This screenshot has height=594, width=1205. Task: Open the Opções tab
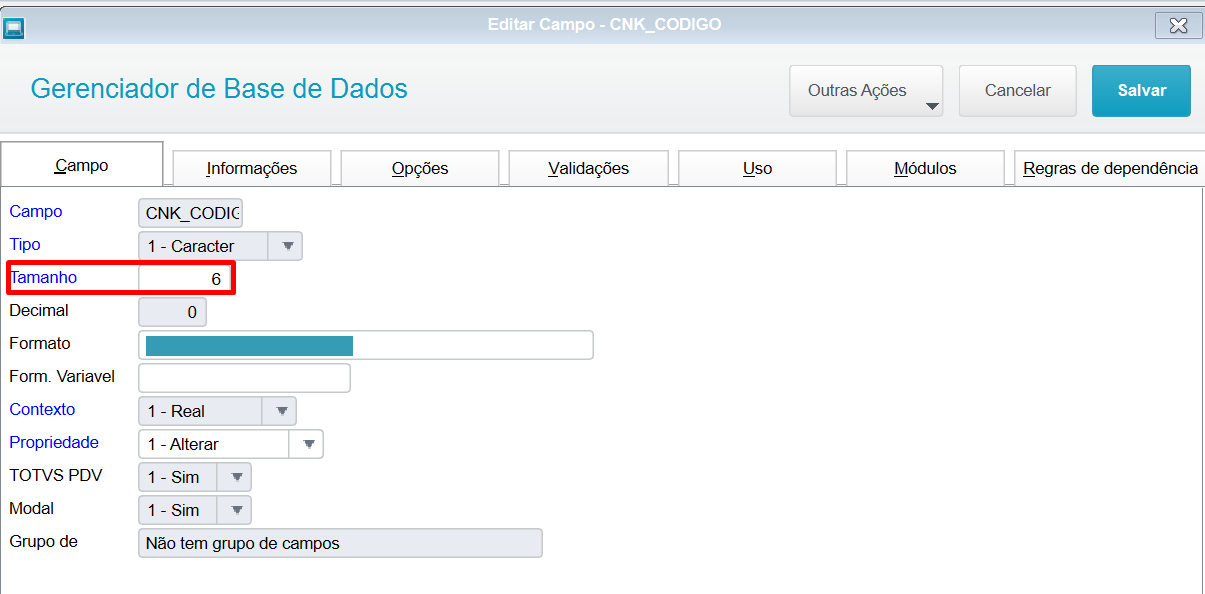[420, 168]
